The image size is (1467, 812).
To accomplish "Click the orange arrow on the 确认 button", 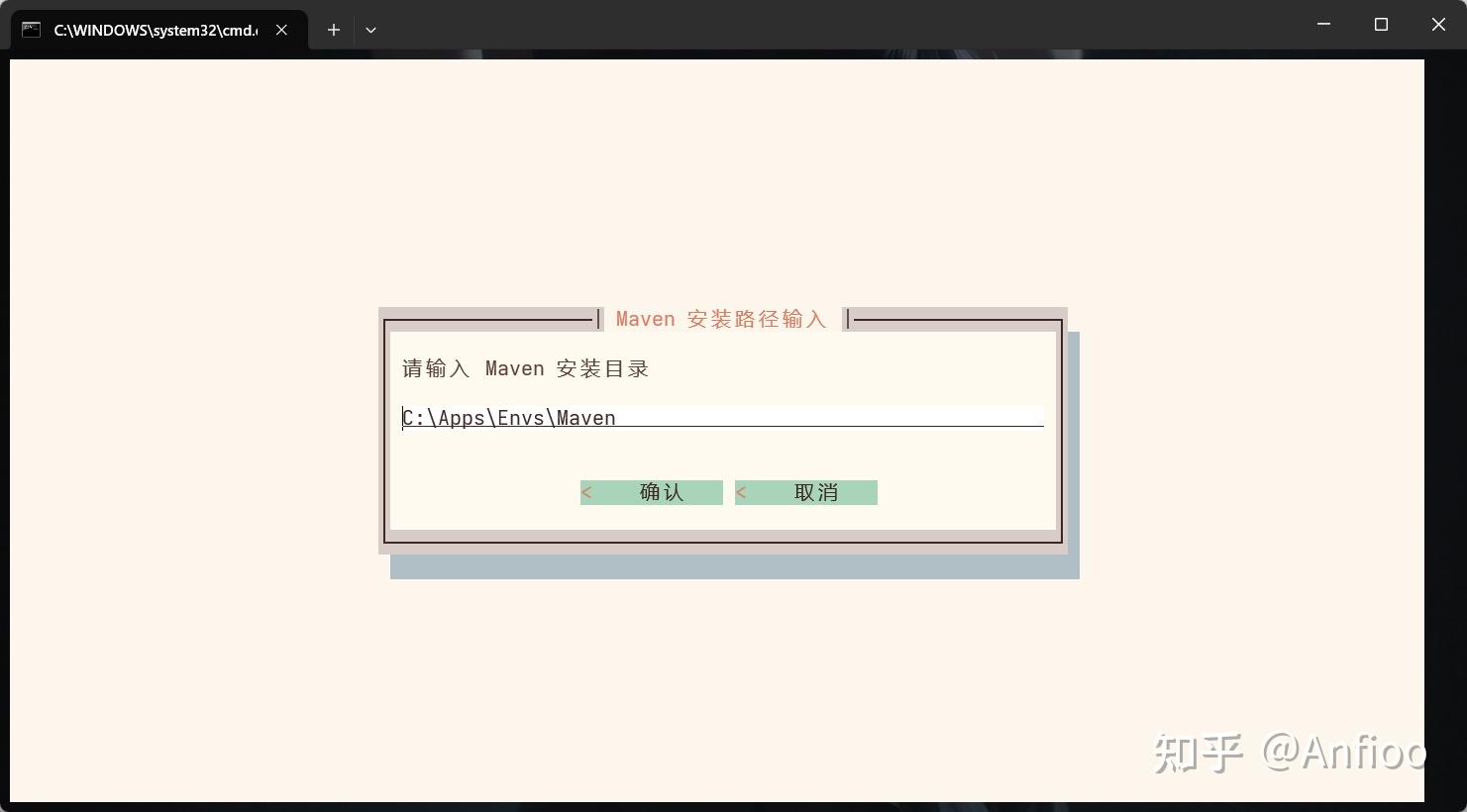I will 586,492.
